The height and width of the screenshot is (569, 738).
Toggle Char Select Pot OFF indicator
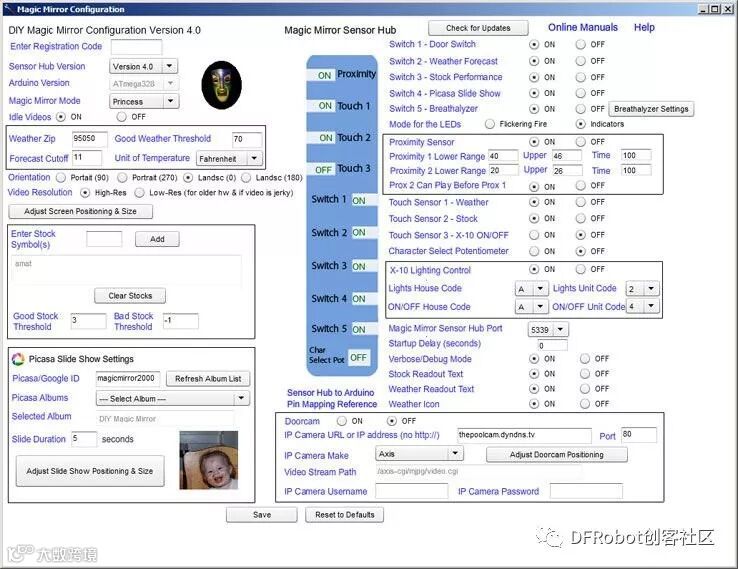(x=359, y=358)
